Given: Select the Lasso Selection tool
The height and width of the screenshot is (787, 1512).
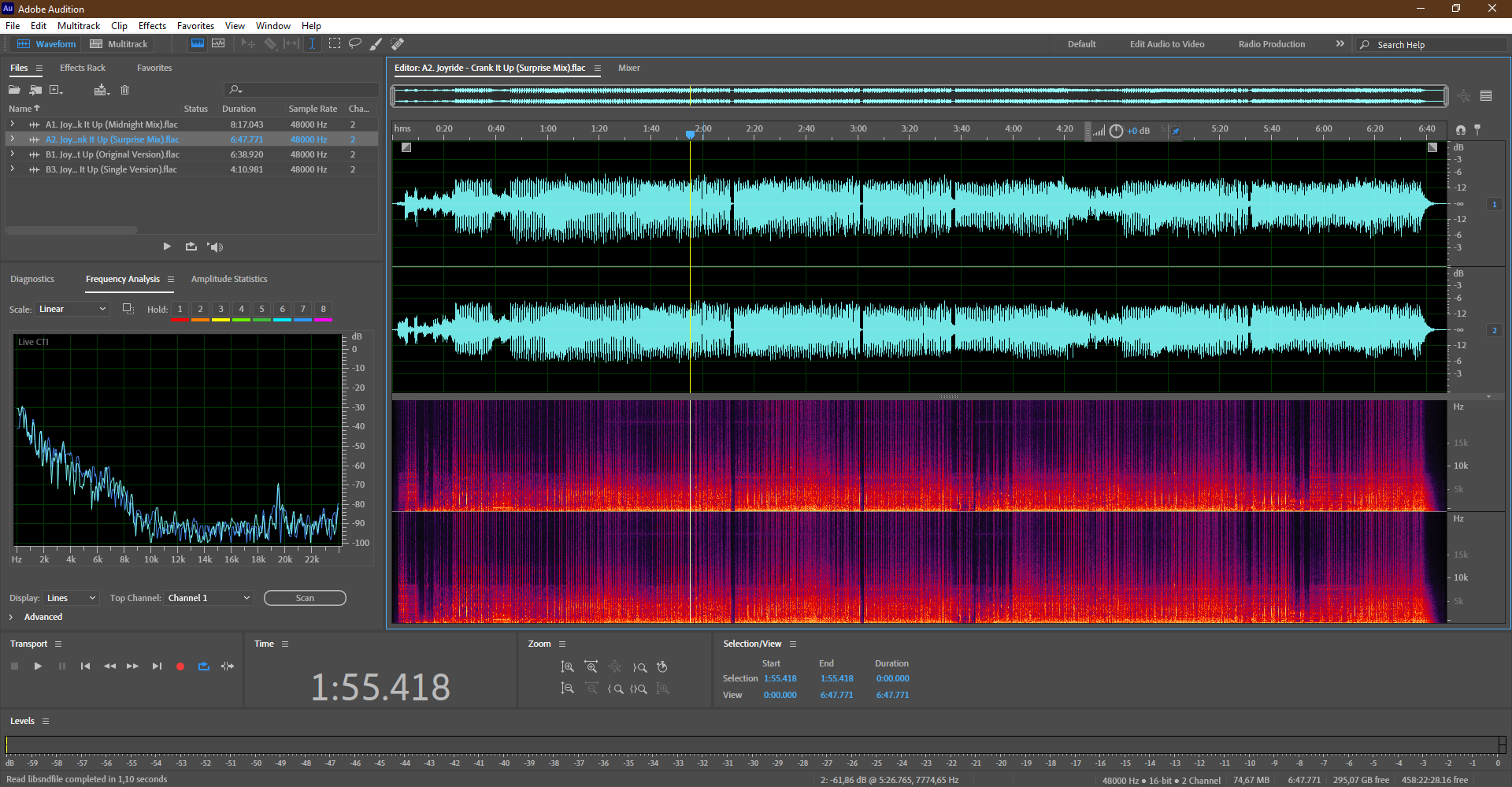Looking at the screenshot, I should (355, 44).
